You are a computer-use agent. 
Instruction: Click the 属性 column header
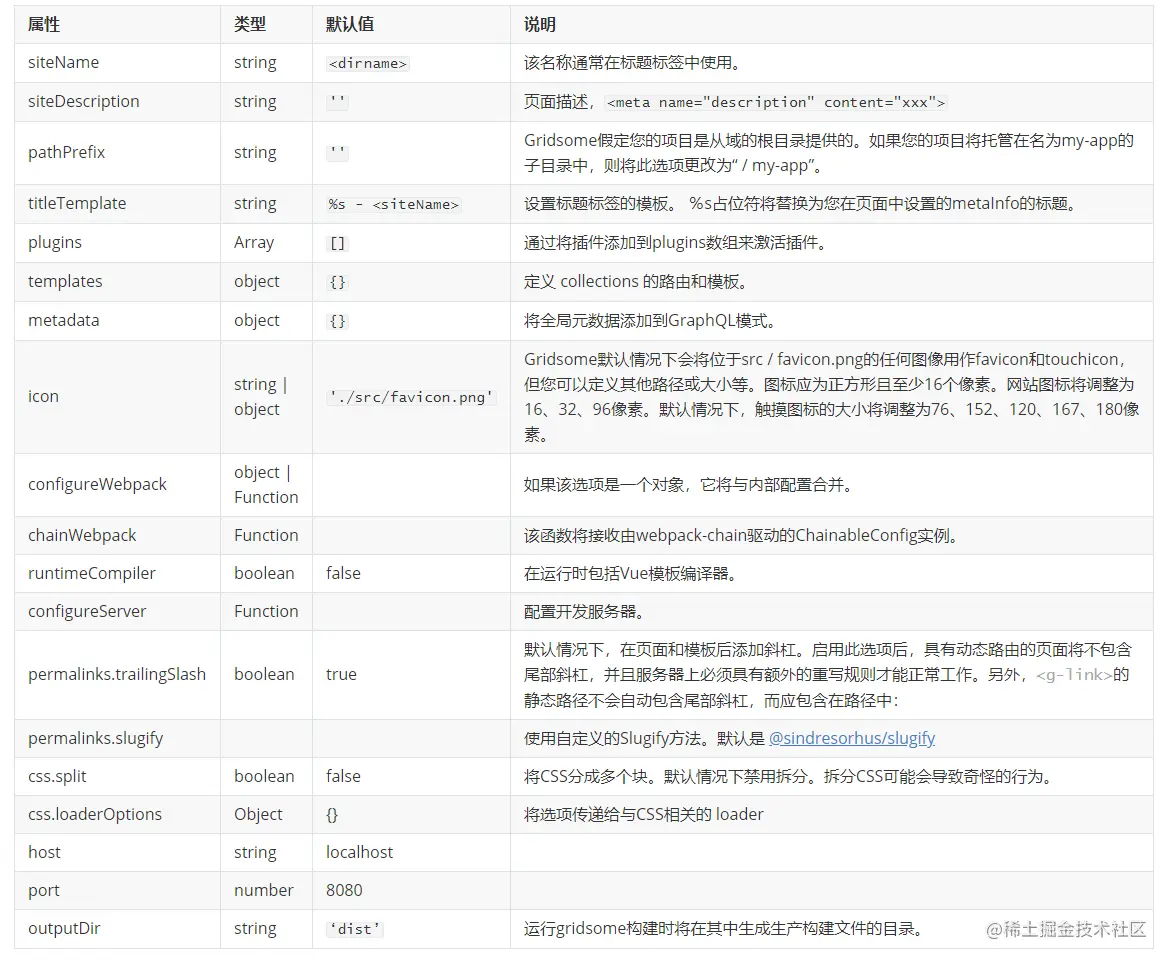(x=44, y=25)
